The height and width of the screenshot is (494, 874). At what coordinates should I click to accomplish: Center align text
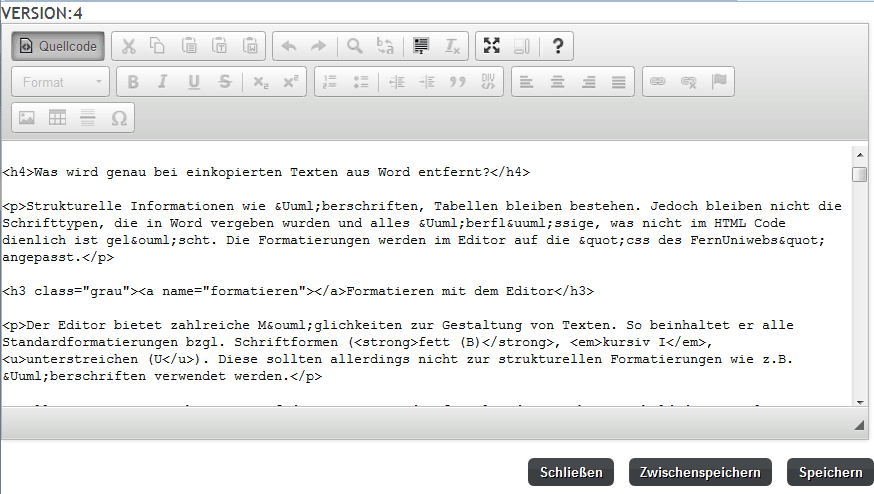pos(557,82)
